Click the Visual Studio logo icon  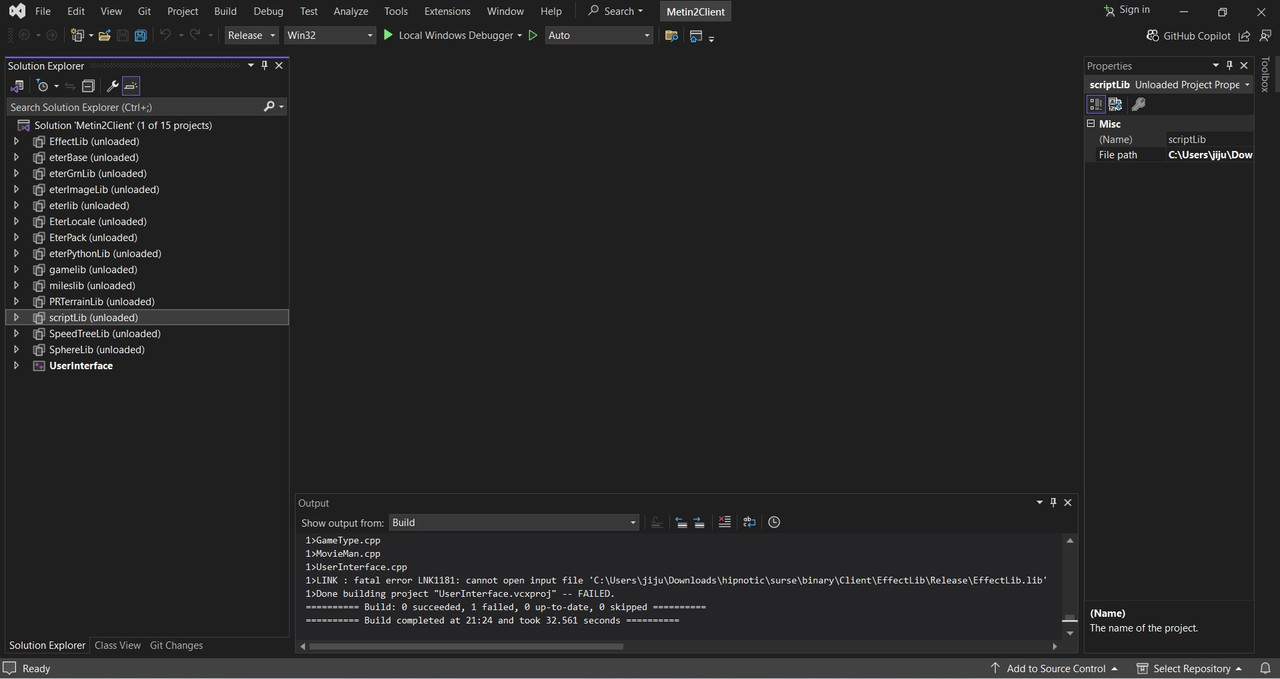point(17,11)
